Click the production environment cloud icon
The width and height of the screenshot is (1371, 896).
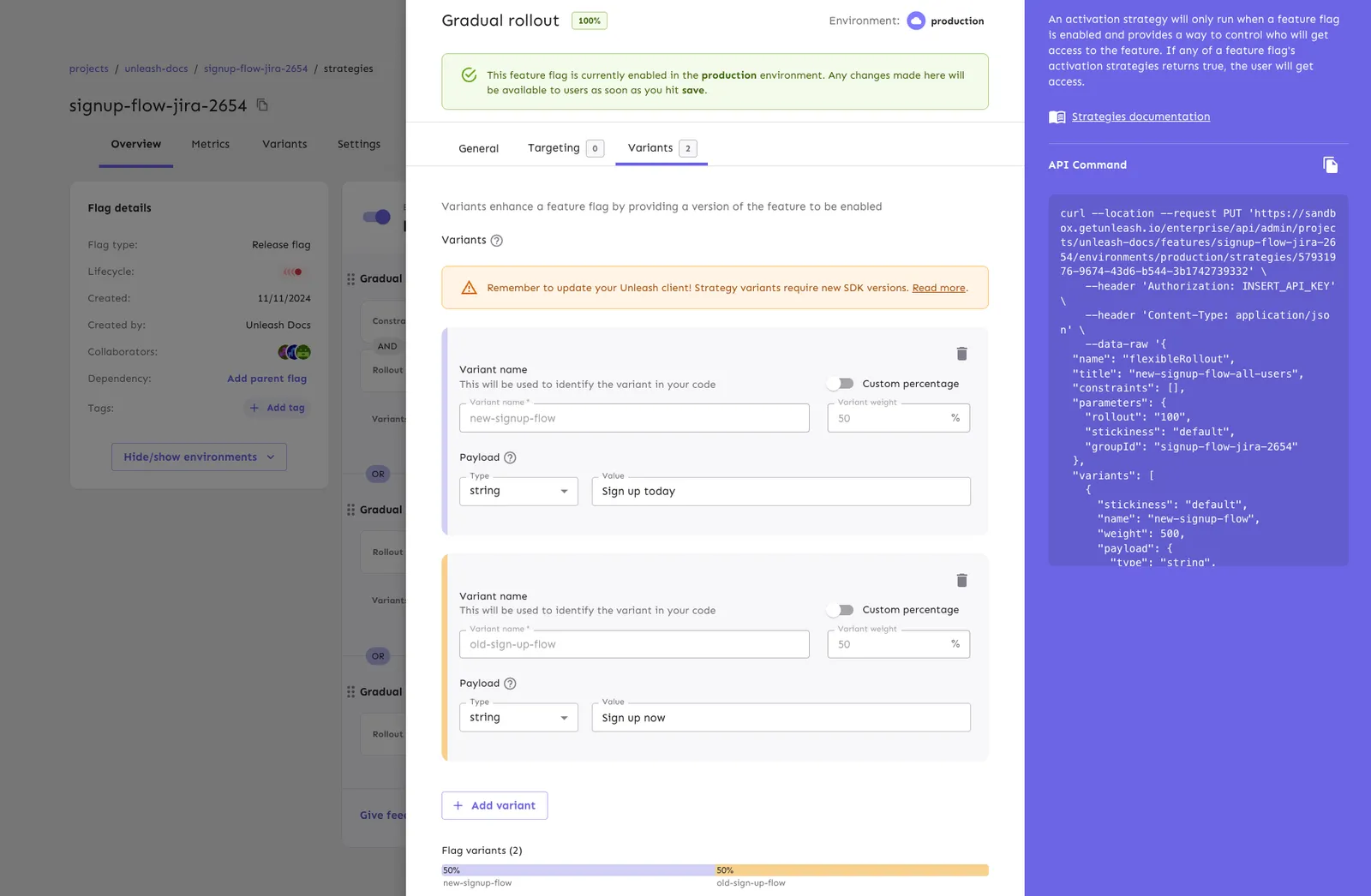(x=916, y=21)
